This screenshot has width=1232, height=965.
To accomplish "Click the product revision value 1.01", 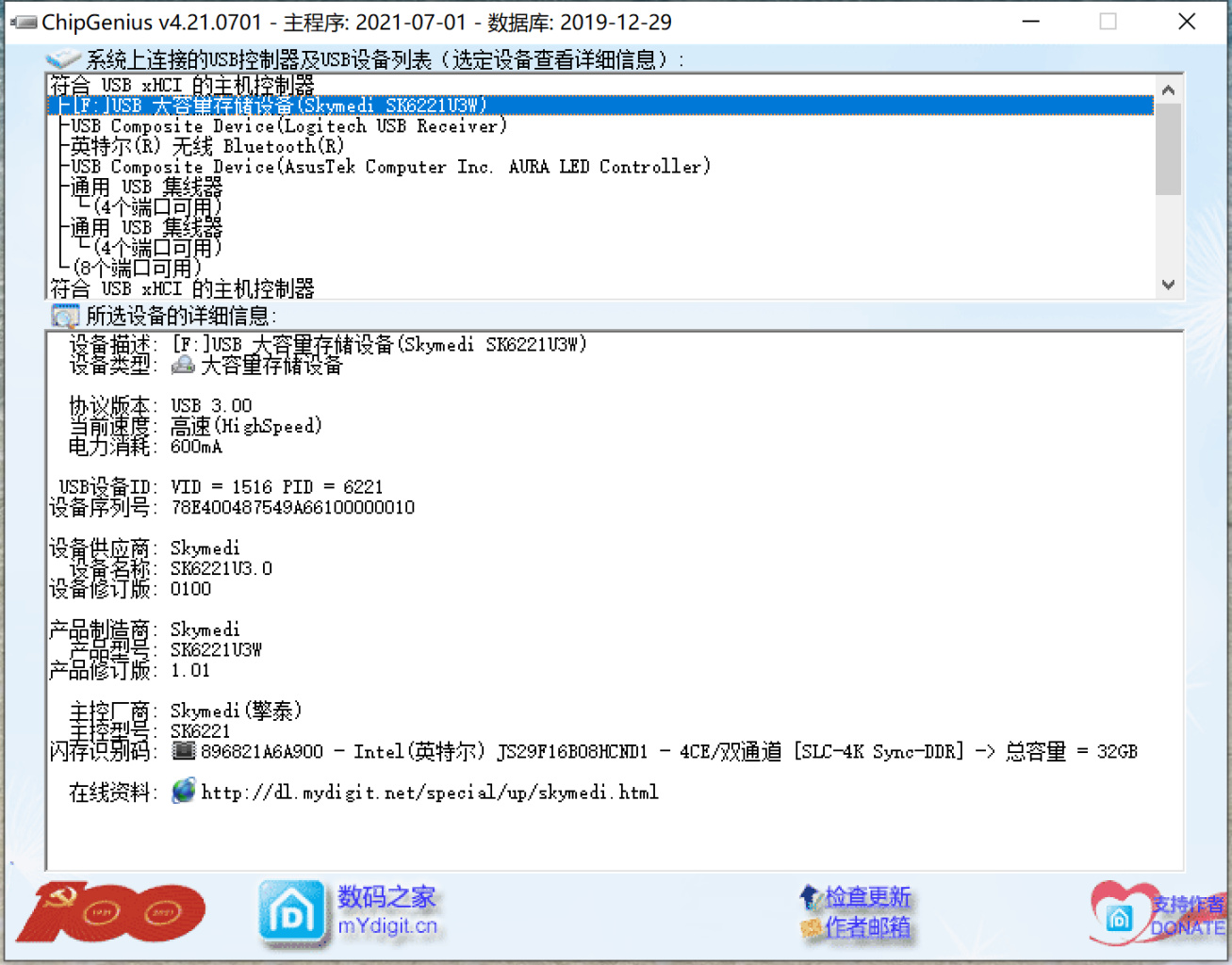I will 190,671.
